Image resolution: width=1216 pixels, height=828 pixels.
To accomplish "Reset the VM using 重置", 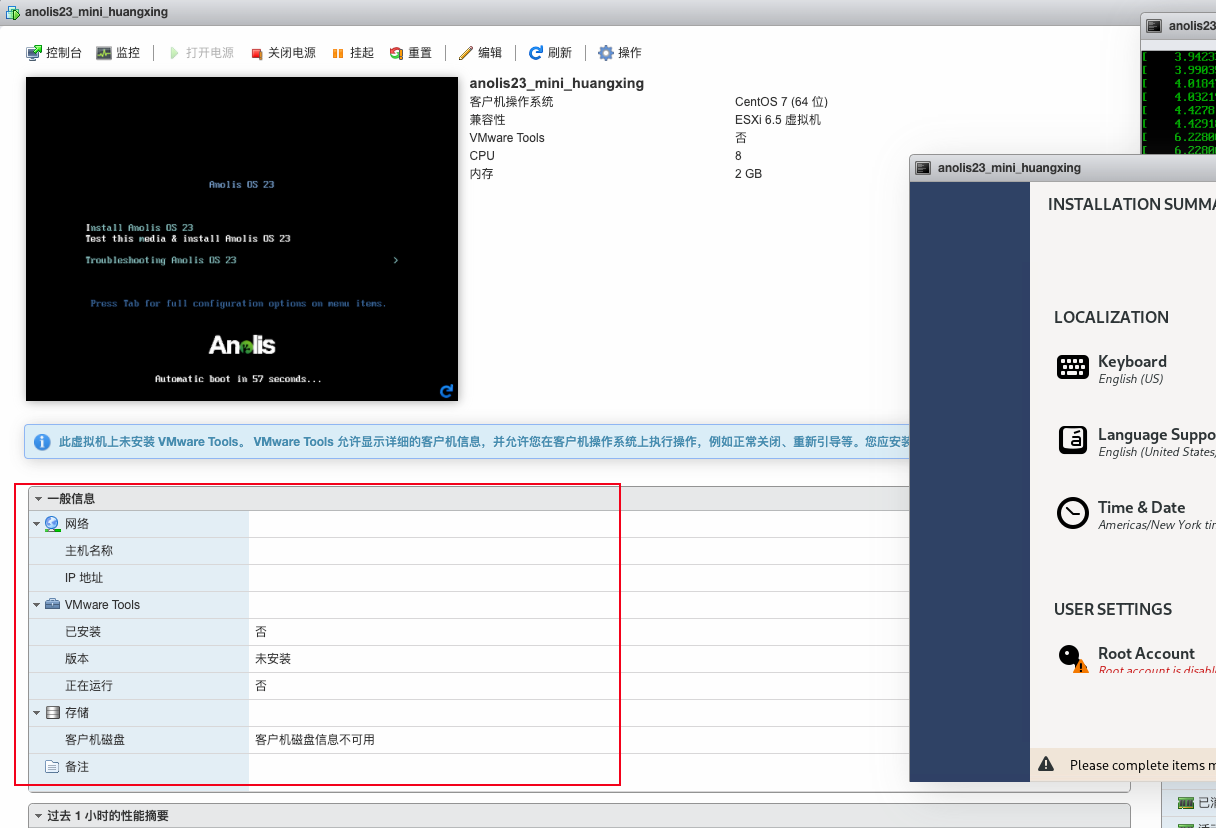I will [410, 53].
